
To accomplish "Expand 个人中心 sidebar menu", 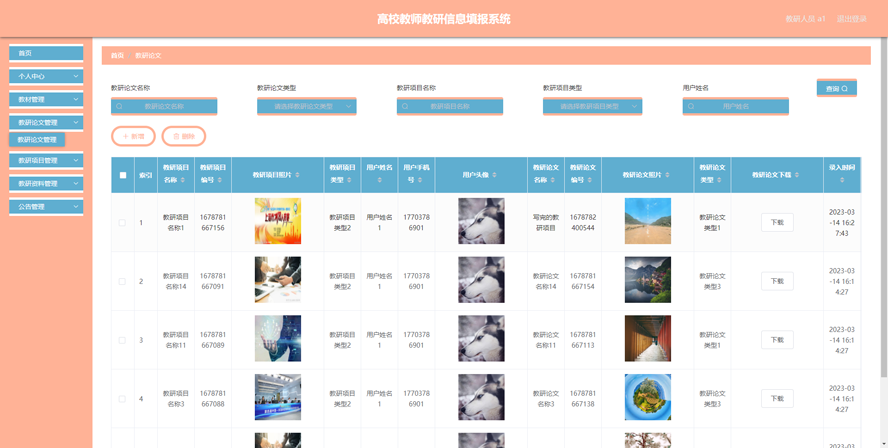I will 46,76.
